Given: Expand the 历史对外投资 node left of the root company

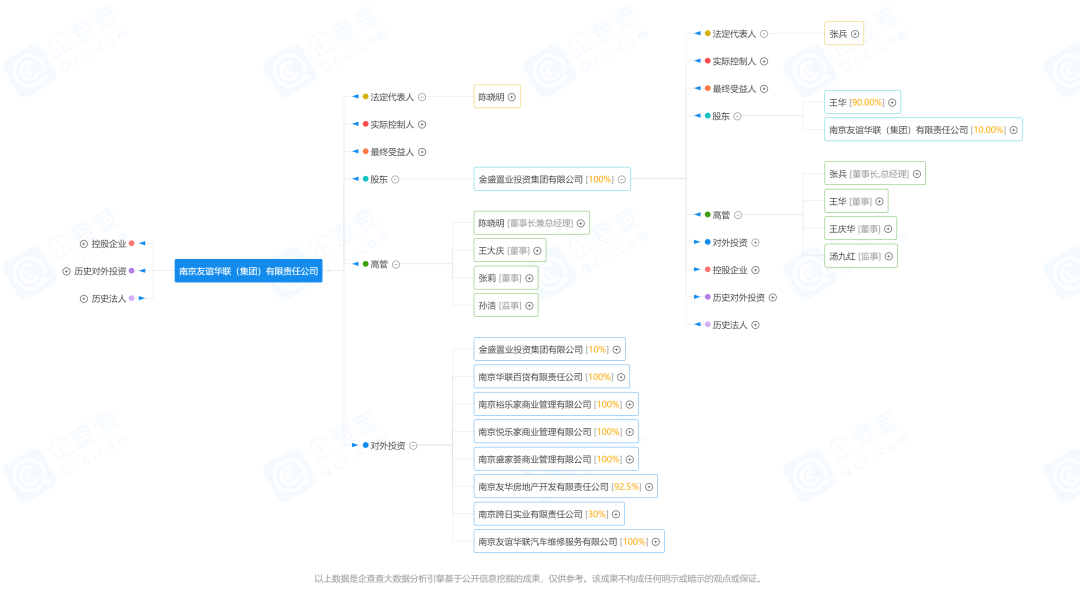Looking at the screenshot, I should coord(66,271).
